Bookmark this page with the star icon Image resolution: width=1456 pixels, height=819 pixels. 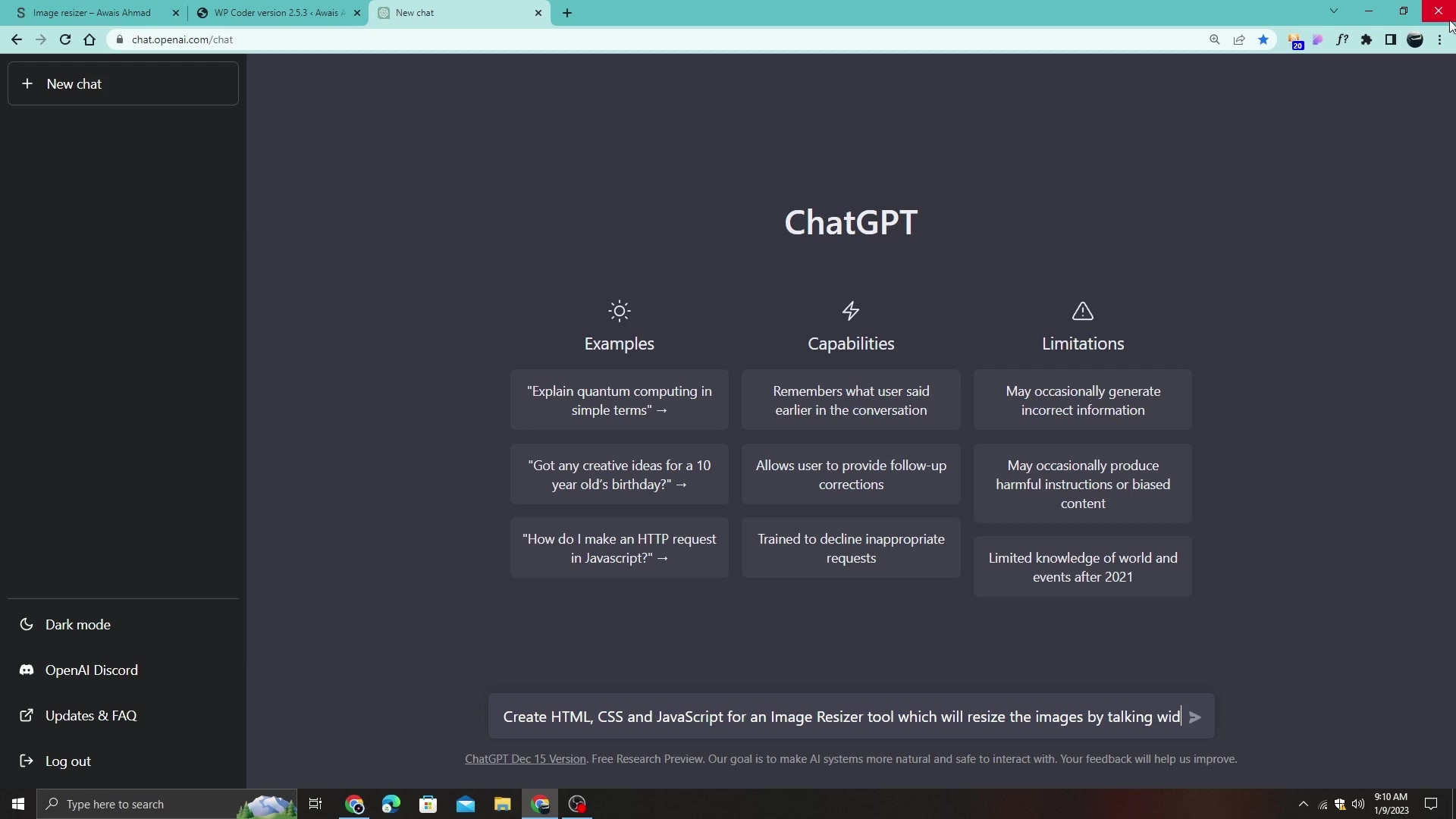(x=1263, y=40)
